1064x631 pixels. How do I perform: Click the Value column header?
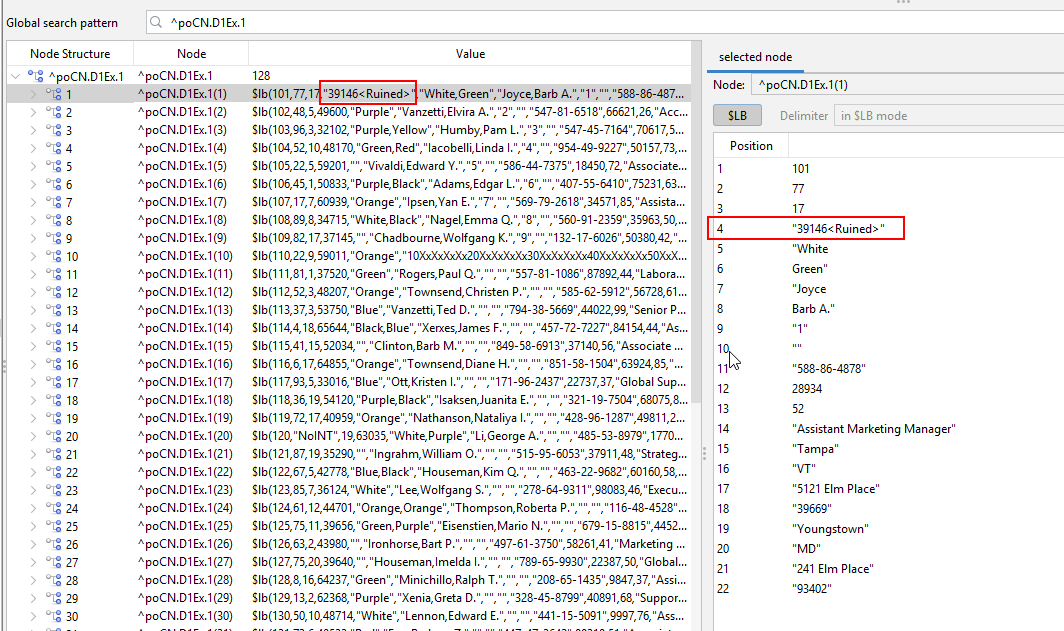pos(470,54)
